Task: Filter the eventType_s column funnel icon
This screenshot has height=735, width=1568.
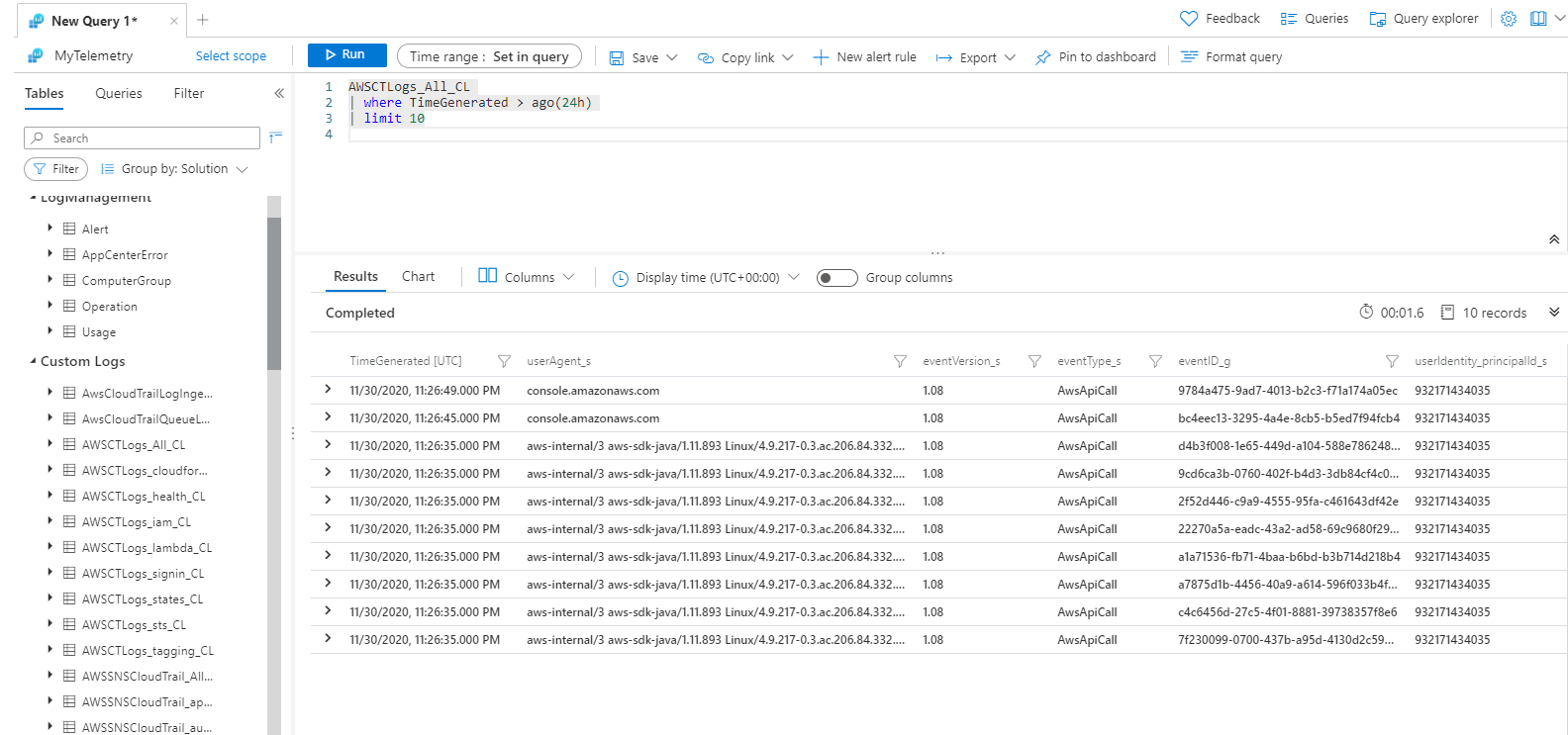Action: tap(1155, 361)
